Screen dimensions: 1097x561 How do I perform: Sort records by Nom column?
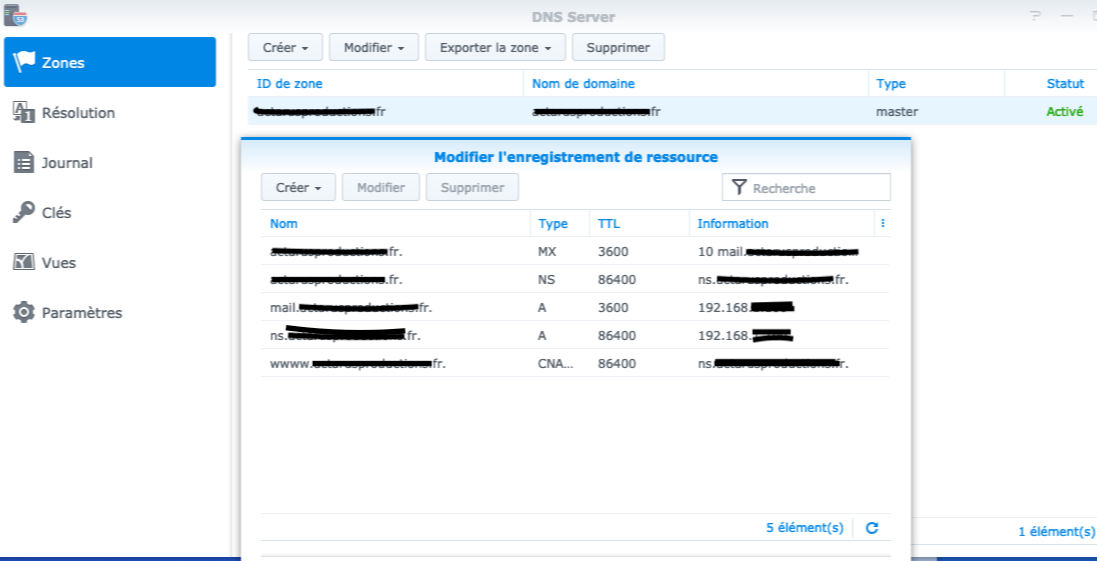tap(395, 223)
